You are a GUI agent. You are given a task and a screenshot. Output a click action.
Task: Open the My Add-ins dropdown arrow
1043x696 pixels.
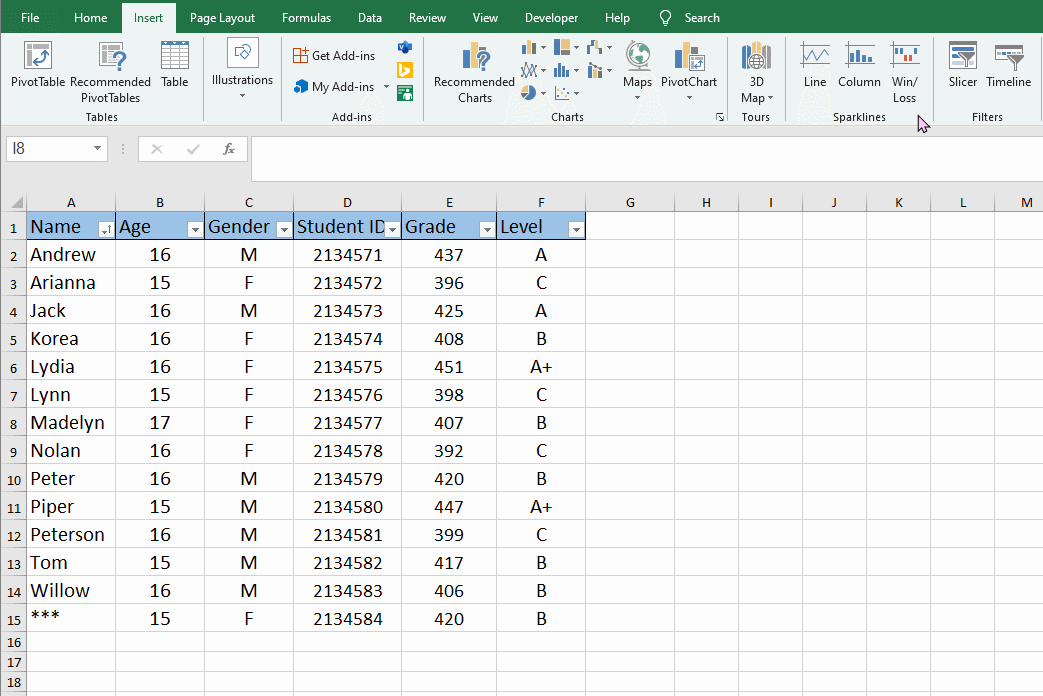pyautogui.click(x=386, y=87)
